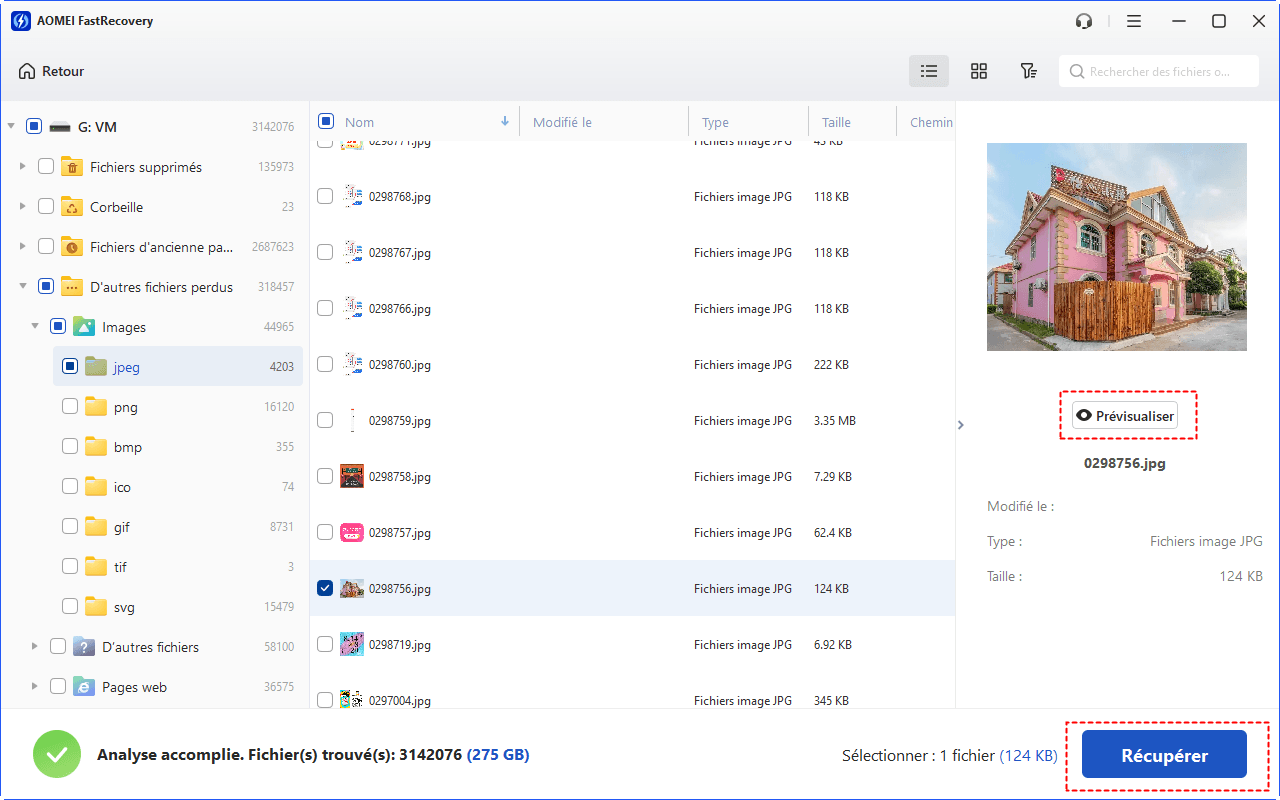Switch to grid thumbnail view icon
This screenshot has width=1280, height=800.
[979, 71]
